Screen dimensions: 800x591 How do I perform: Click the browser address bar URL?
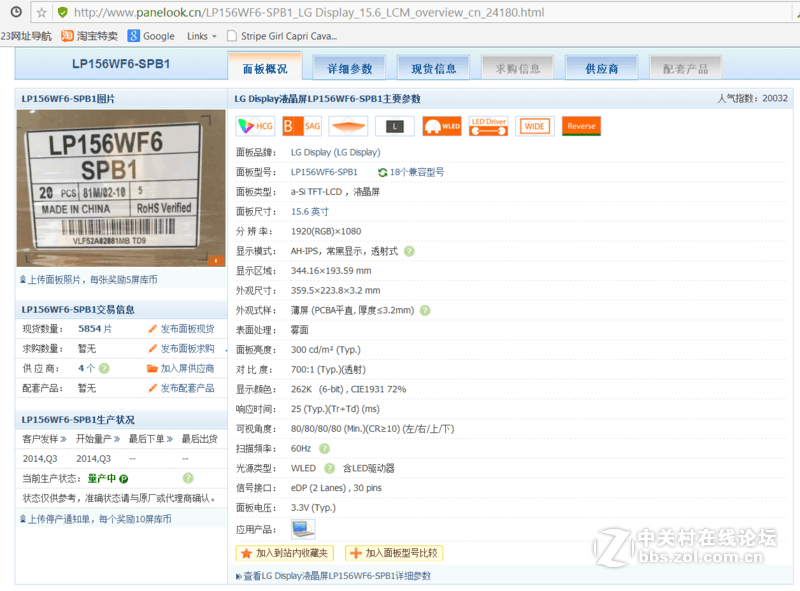click(x=309, y=12)
